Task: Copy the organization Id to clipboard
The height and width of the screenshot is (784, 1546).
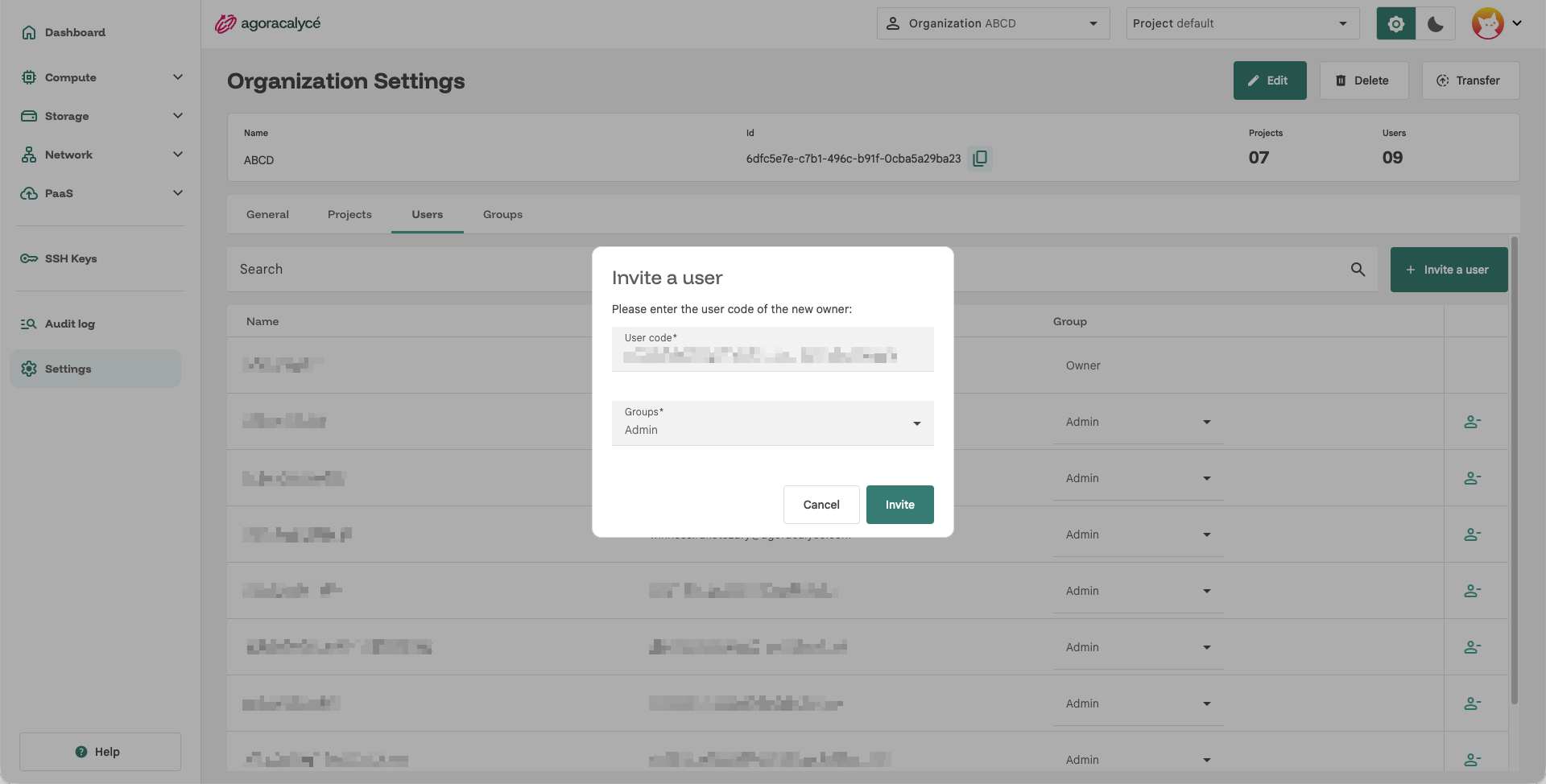Action: pyautogui.click(x=980, y=159)
